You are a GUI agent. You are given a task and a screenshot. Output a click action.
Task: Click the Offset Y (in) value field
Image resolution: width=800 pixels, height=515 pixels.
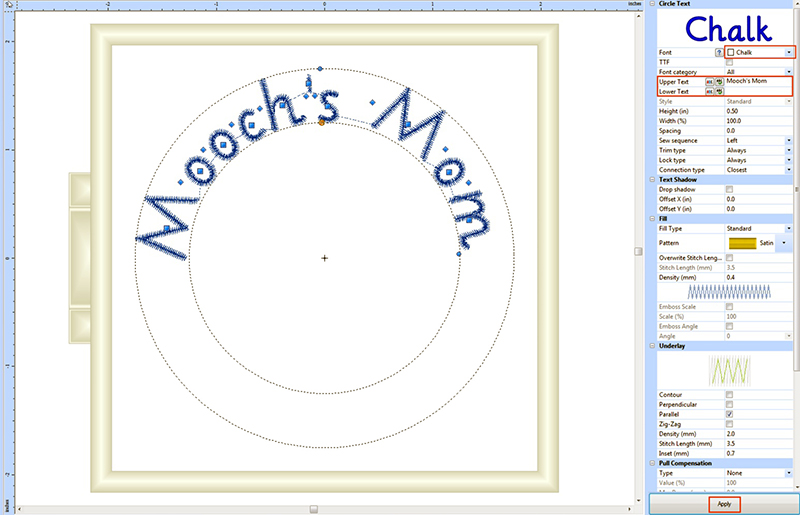point(758,209)
